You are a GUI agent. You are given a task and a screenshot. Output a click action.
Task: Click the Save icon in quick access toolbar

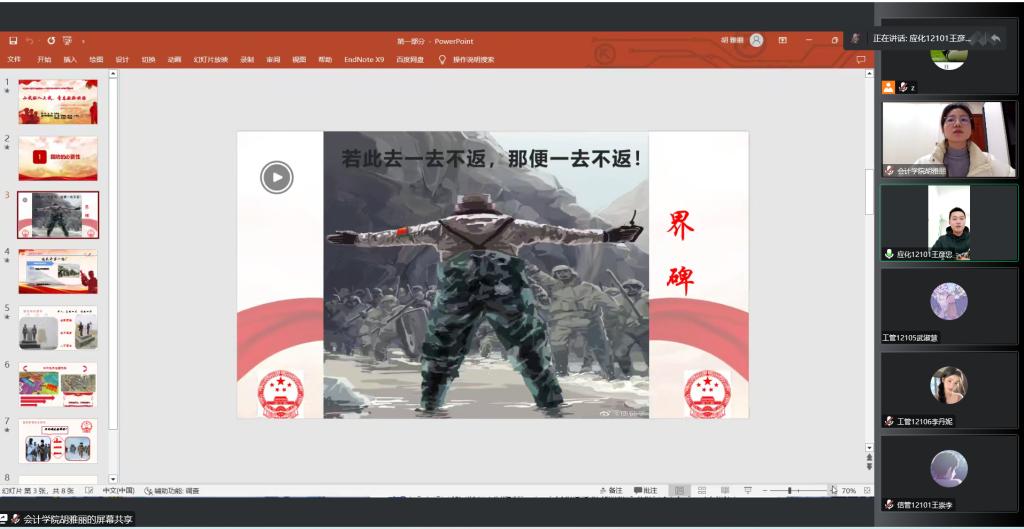[13, 41]
